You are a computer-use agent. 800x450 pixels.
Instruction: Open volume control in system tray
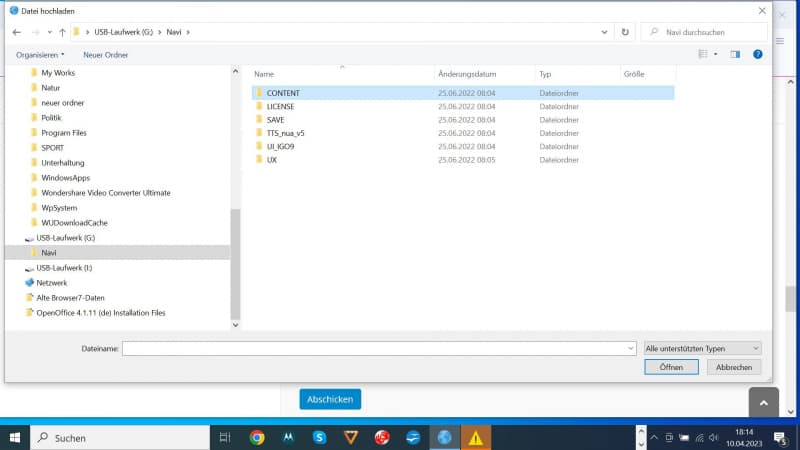(x=713, y=438)
